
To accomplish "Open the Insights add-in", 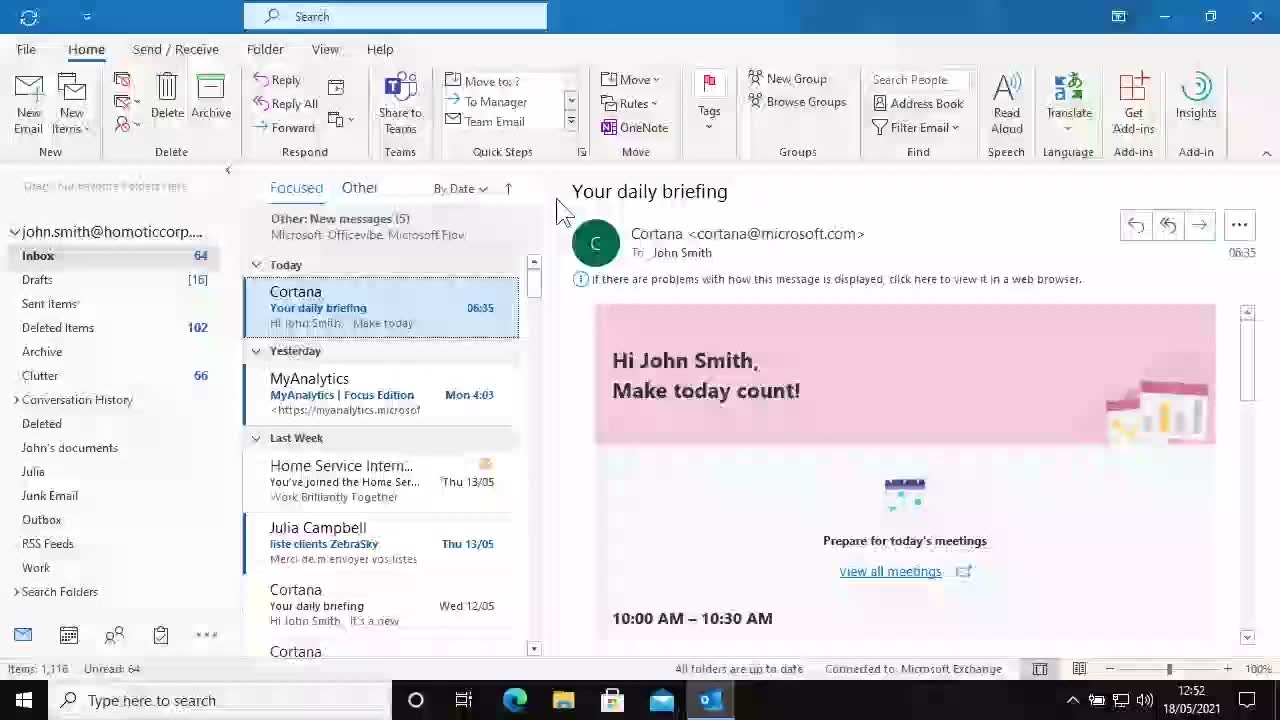I will coord(1196,97).
